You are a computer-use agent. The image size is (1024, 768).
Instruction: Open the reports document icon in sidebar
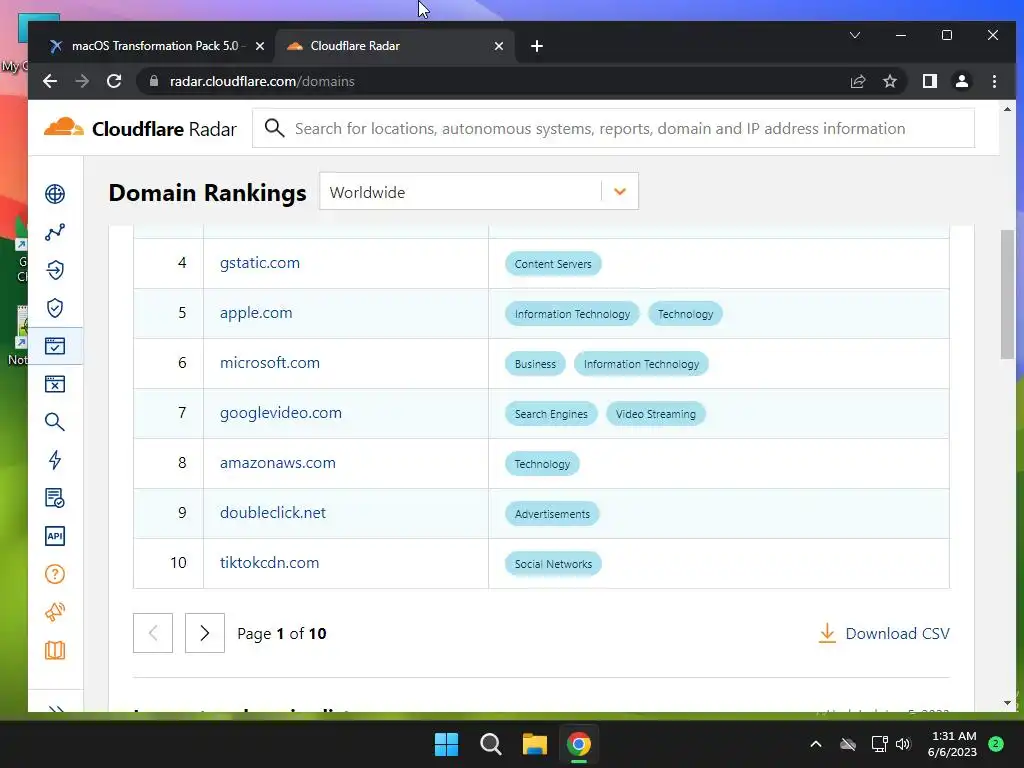tap(55, 498)
